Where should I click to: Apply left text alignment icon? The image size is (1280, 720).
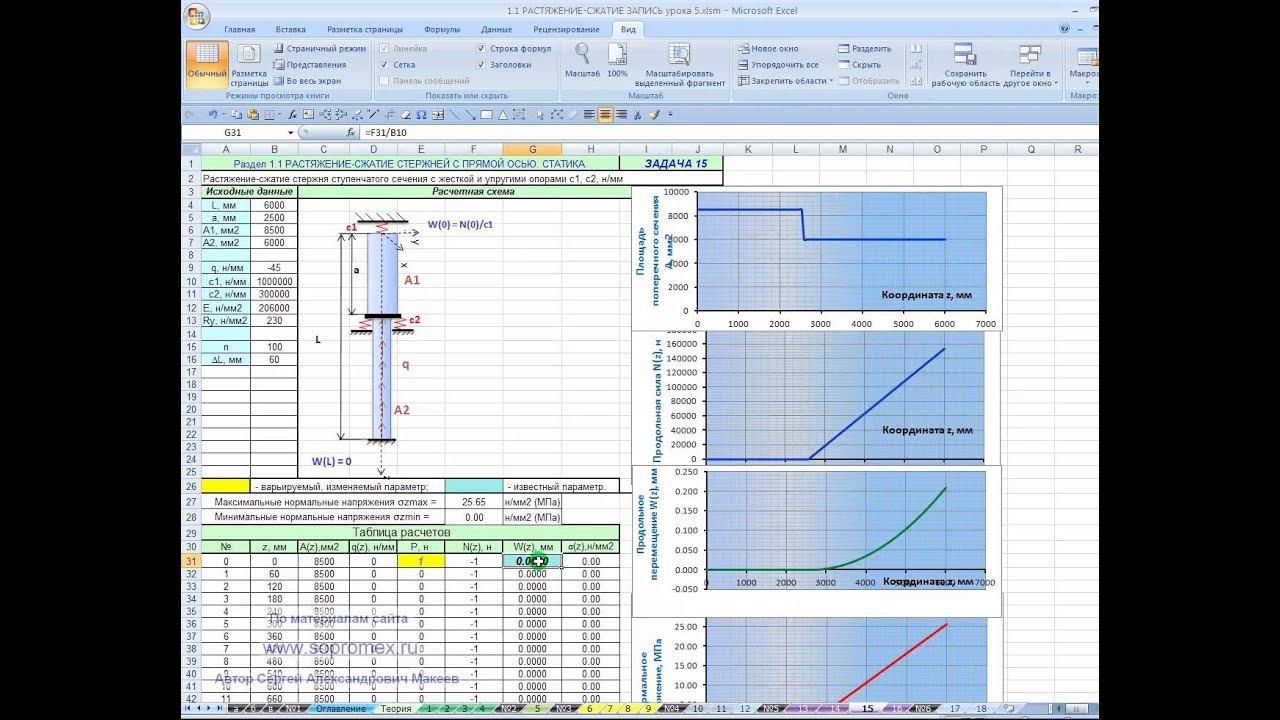[x=589, y=115]
